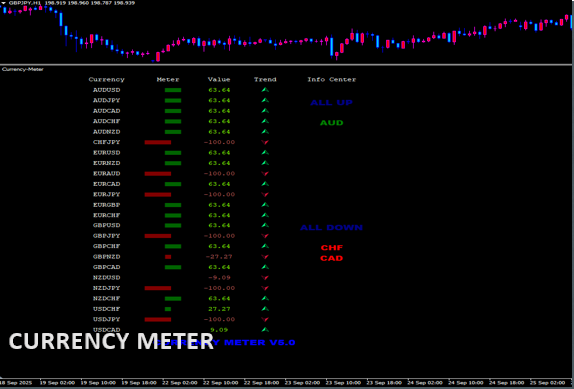
Task: Click the short red meter bar for GBPNZD
Action: coord(168,257)
